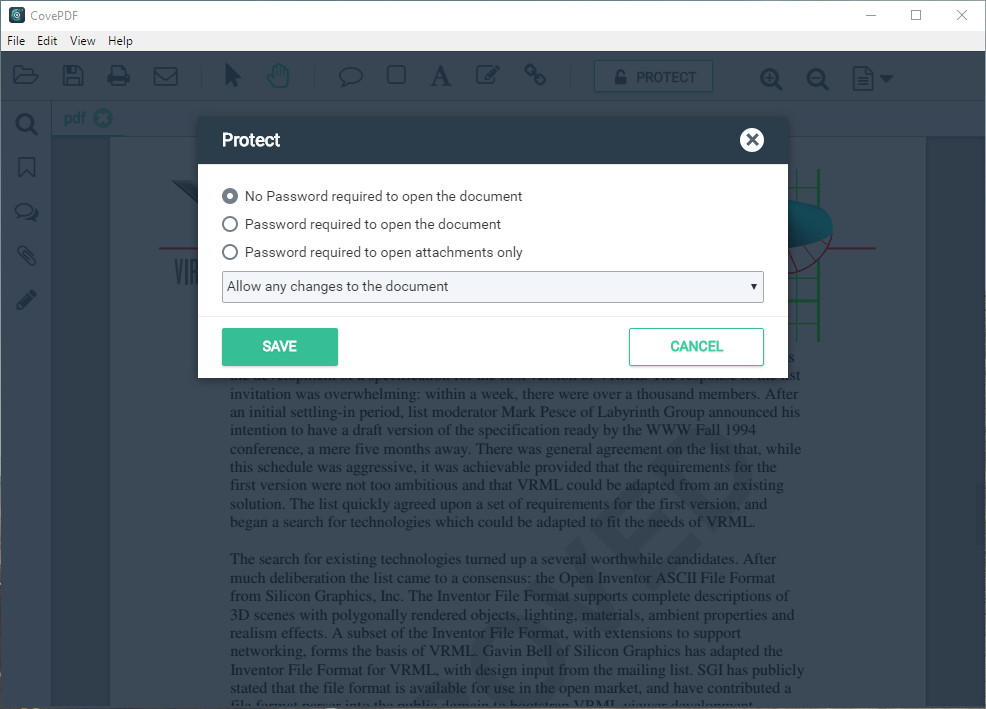Click the Open file folder icon
This screenshot has width=986, height=709.
25,75
